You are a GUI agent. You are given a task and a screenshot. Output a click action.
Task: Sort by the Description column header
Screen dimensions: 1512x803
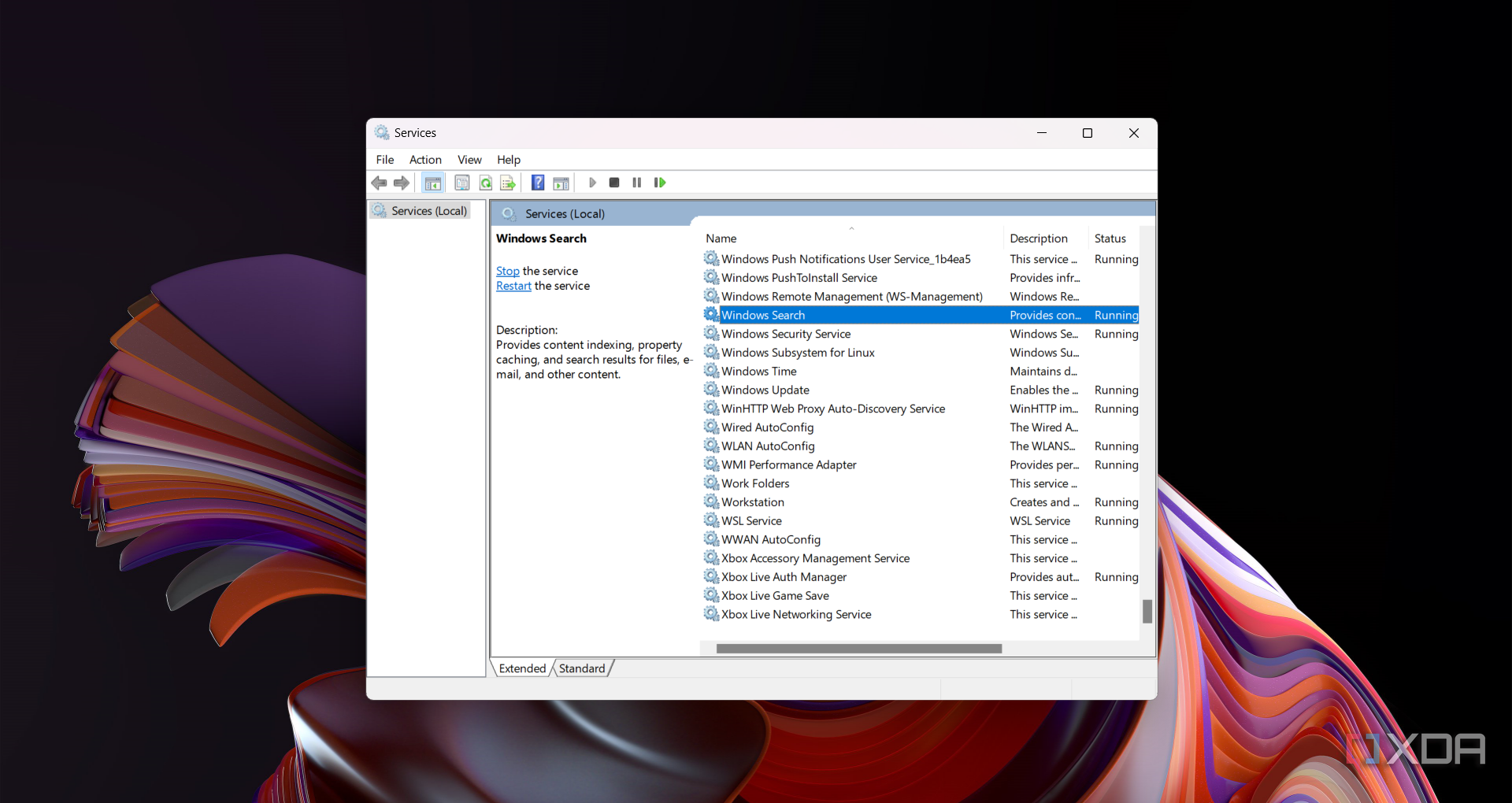(x=1046, y=239)
